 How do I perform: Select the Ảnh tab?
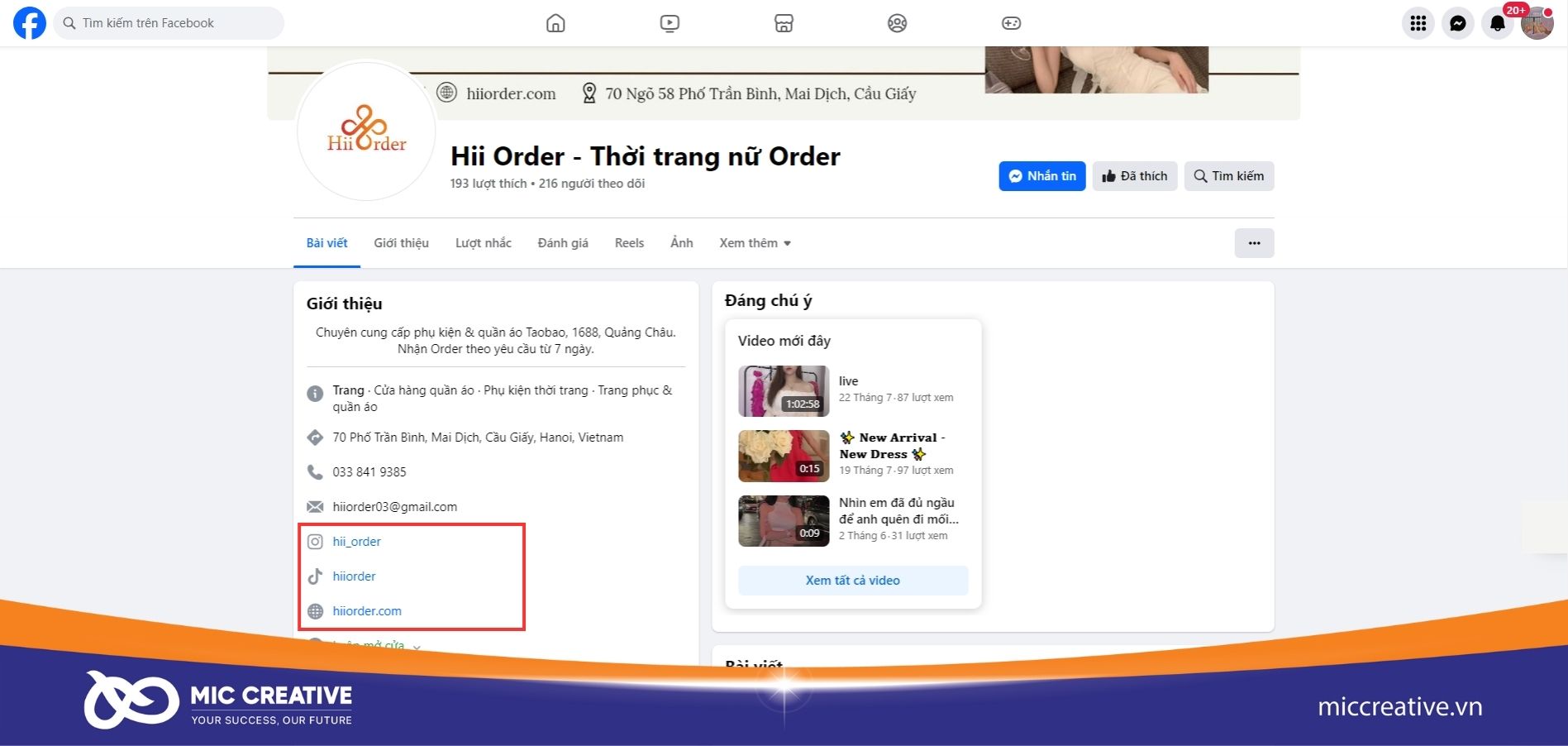pyautogui.click(x=682, y=243)
